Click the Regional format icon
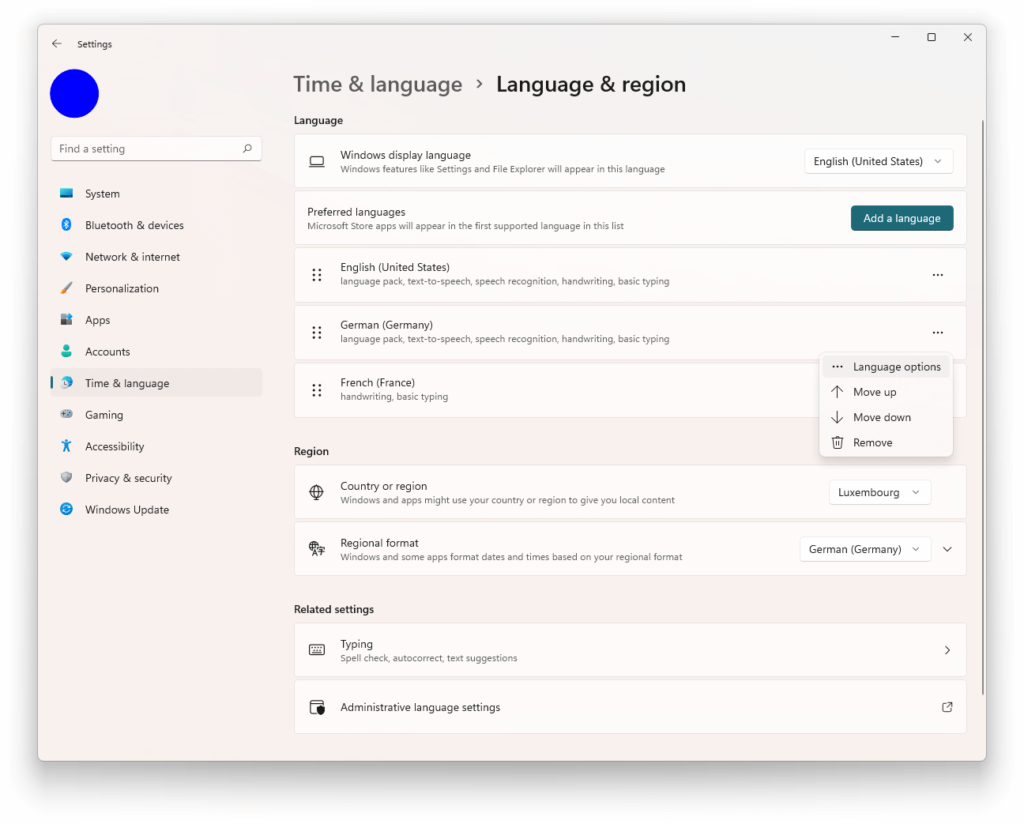Screen dimensions: 1024x824 coord(317,548)
